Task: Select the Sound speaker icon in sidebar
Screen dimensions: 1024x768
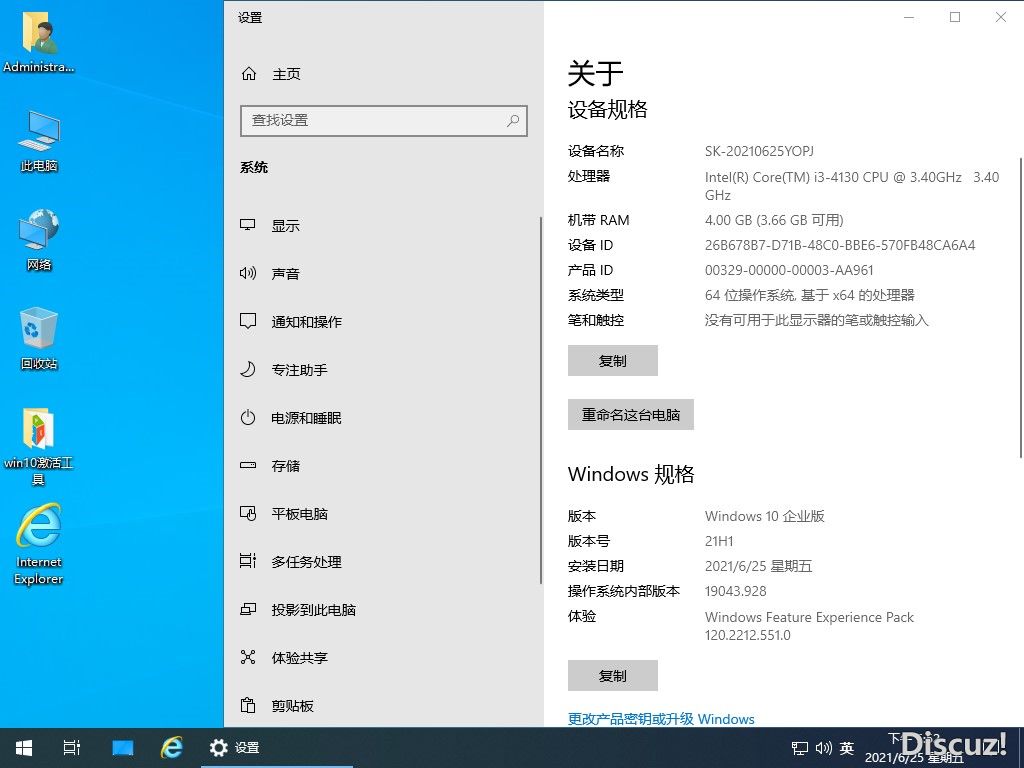Action: coord(248,274)
